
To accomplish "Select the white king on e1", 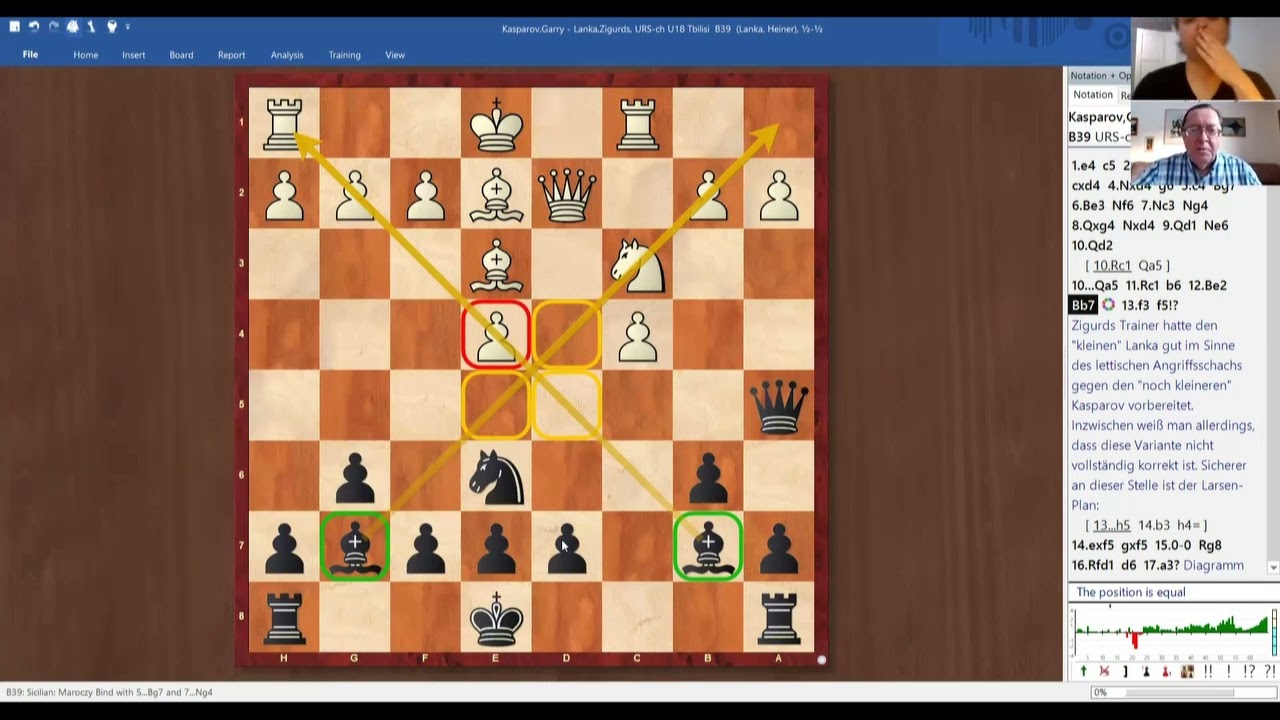I will [x=496, y=123].
